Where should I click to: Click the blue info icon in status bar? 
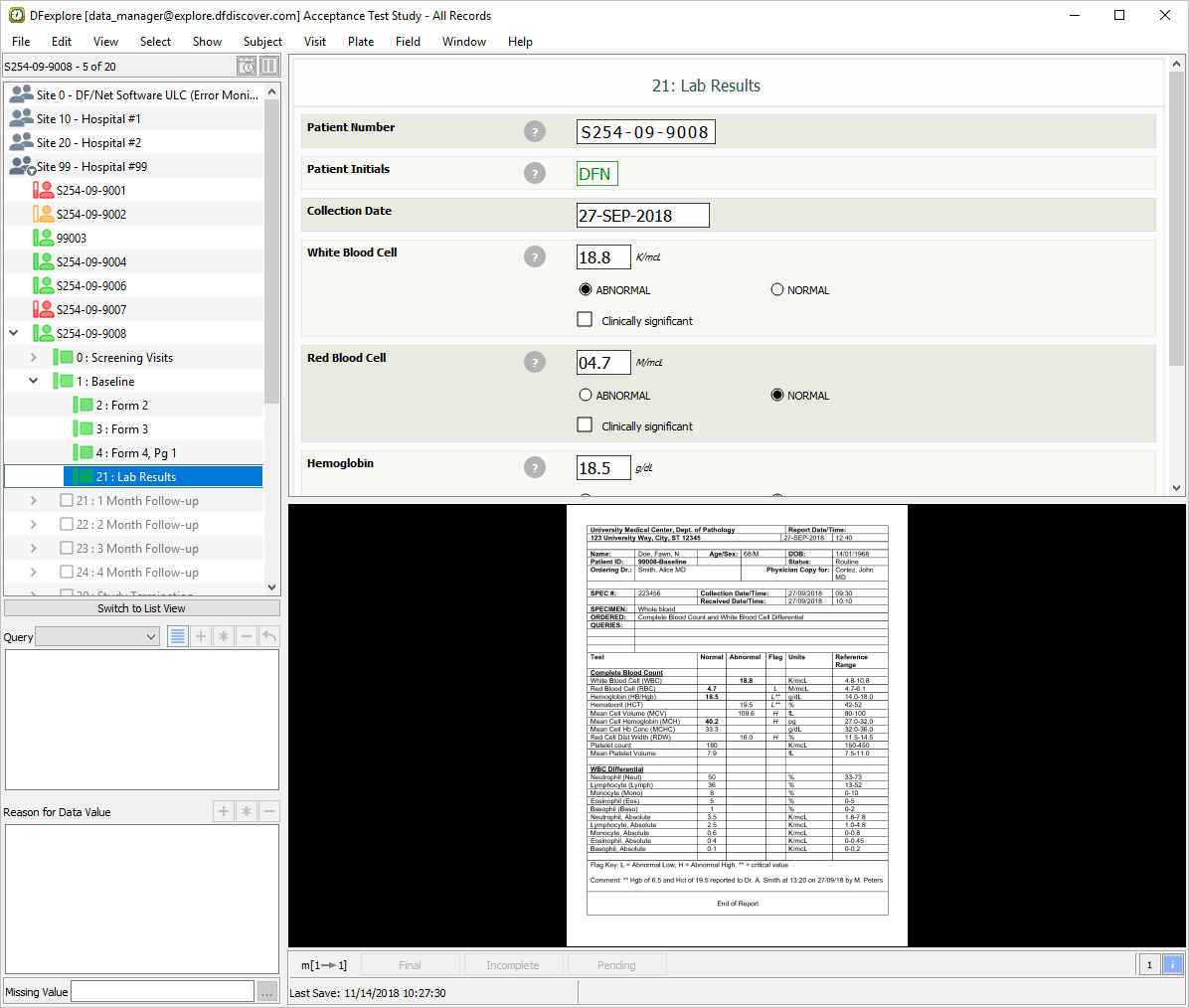1173,964
